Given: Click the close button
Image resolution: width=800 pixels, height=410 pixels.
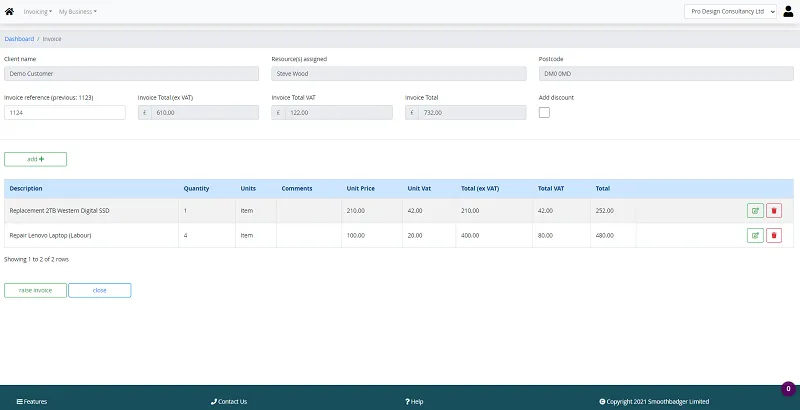Looking at the screenshot, I should (99, 290).
